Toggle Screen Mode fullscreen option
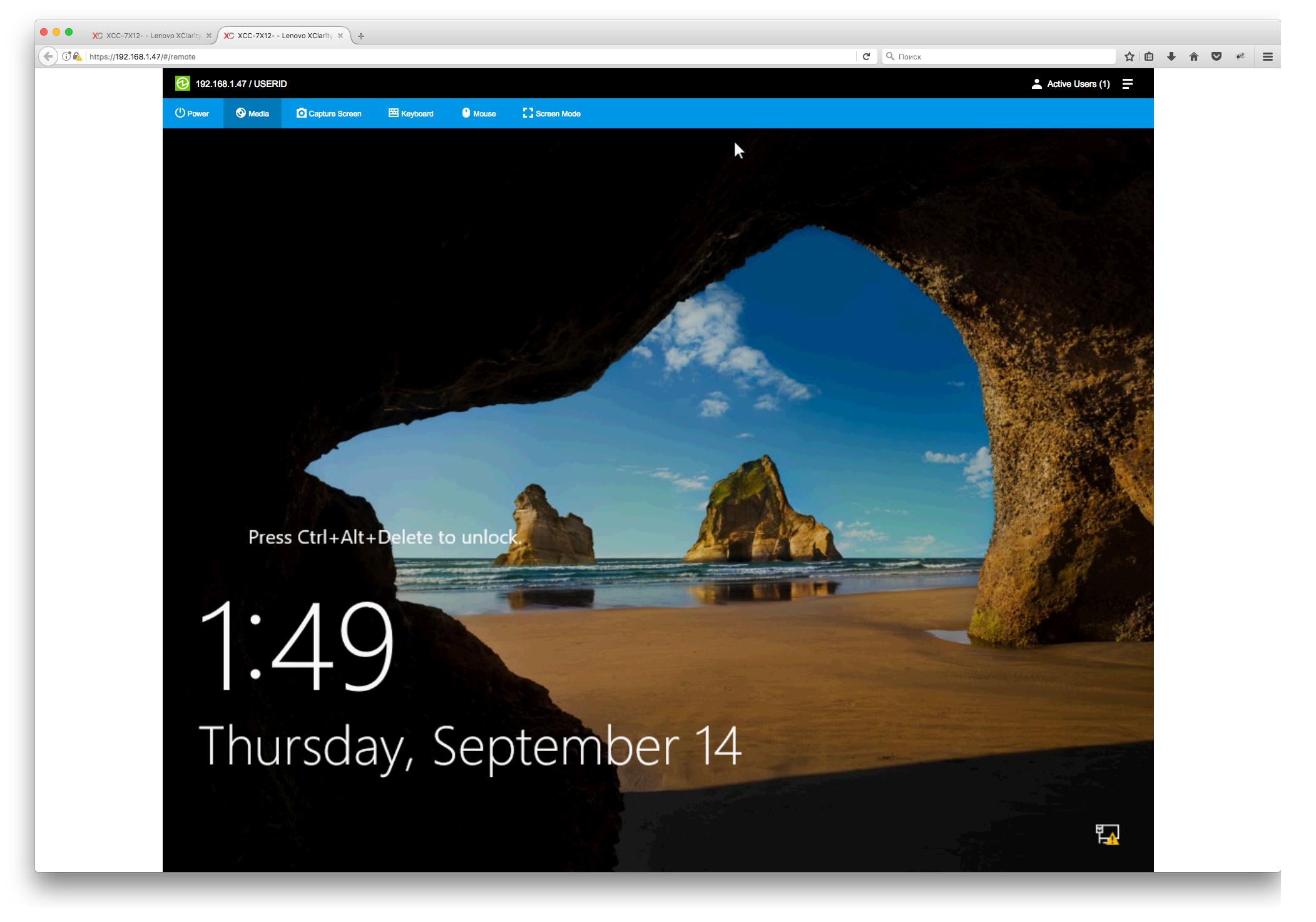Screen dimensions: 1316x922 point(552,113)
